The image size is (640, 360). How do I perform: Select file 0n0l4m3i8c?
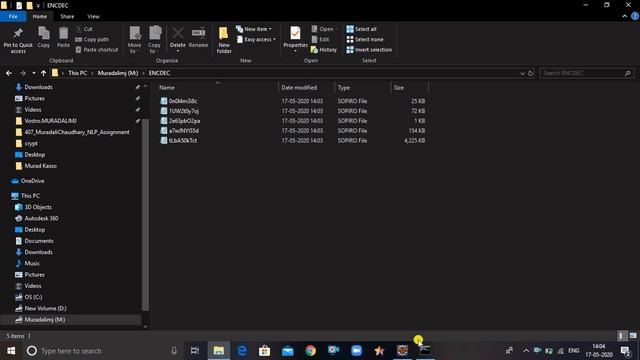tap(183, 101)
